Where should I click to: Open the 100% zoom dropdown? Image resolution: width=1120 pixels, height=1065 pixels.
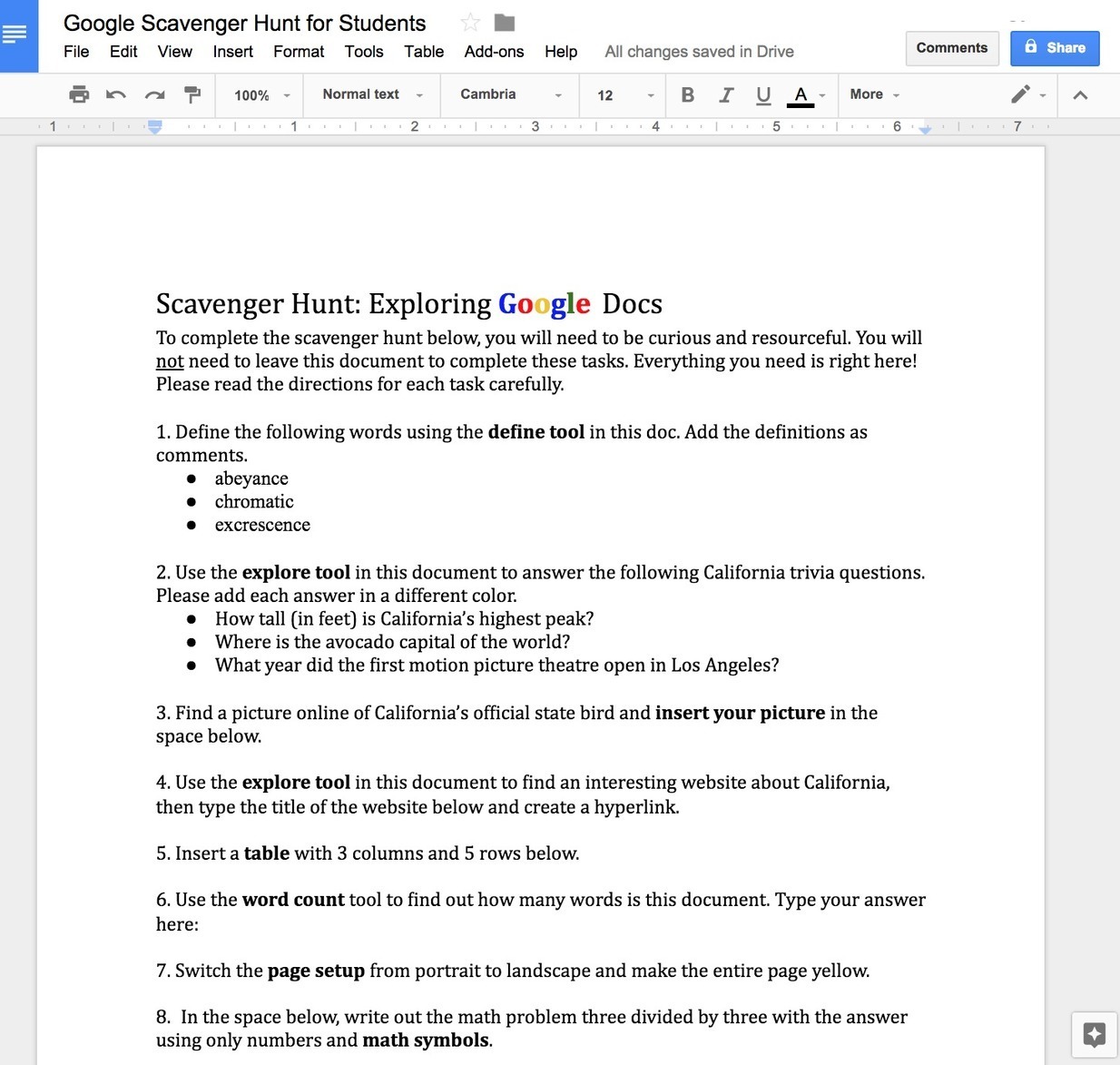tap(261, 95)
